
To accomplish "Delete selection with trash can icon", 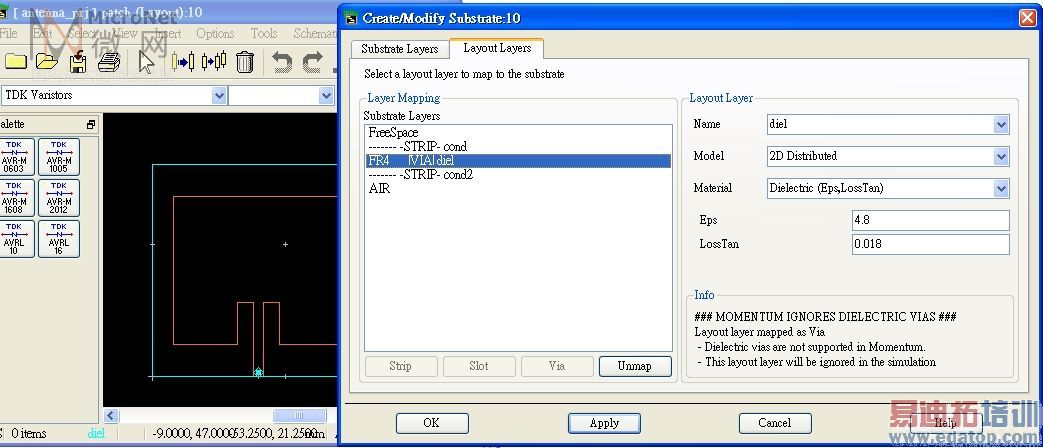I will [x=245, y=62].
